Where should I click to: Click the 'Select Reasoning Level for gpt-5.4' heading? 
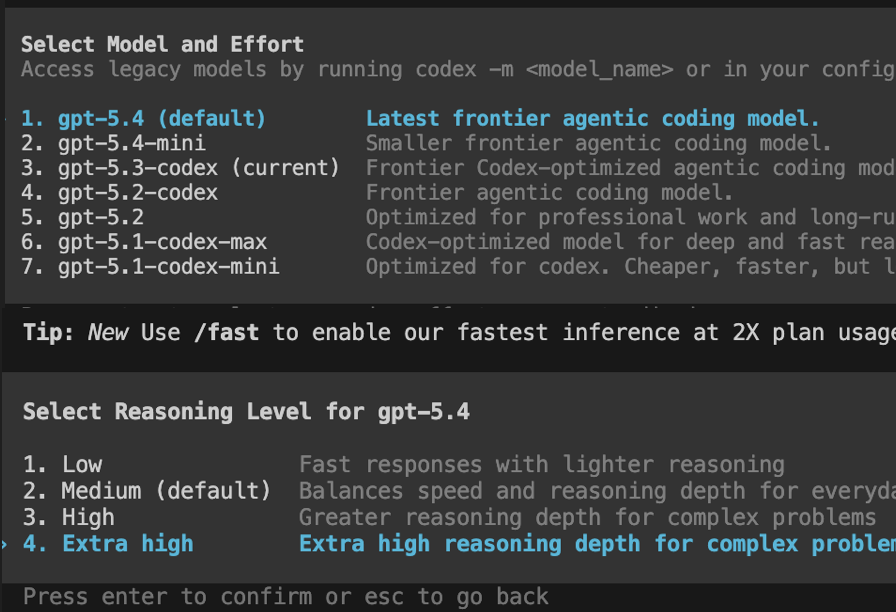click(x=246, y=411)
